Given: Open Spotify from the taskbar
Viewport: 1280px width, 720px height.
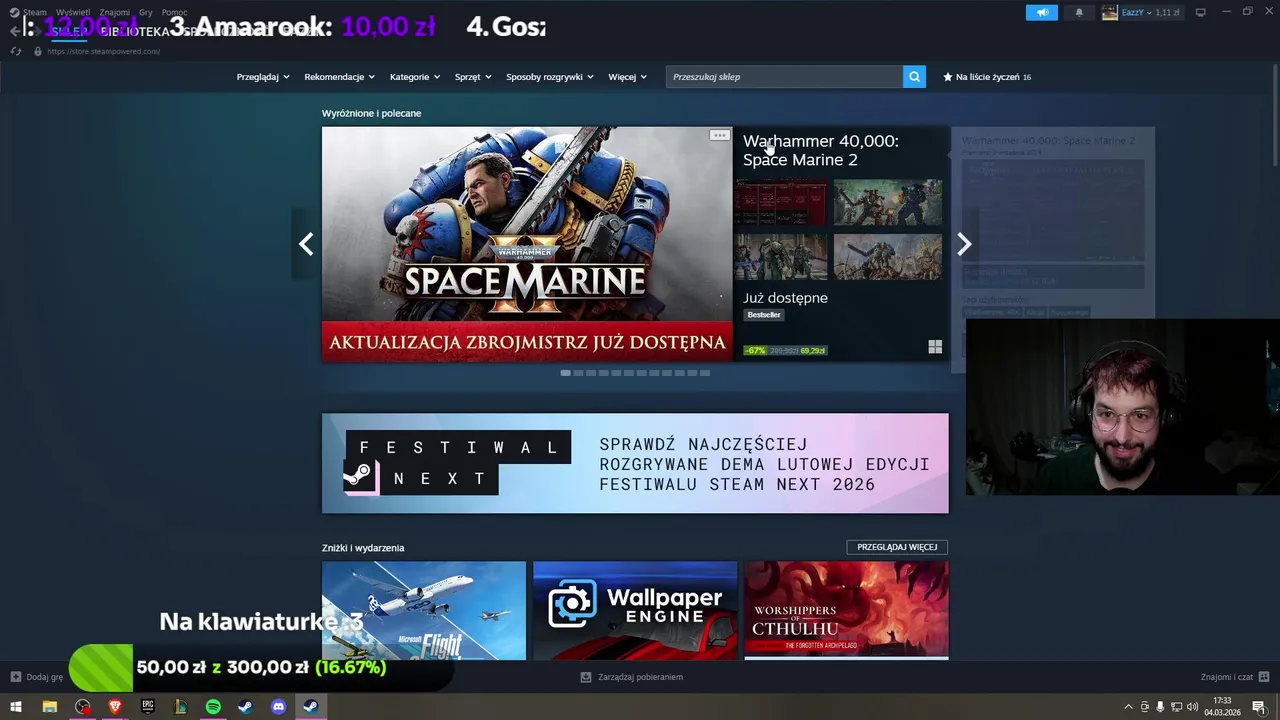Looking at the screenshot, I should click(213, 707).
